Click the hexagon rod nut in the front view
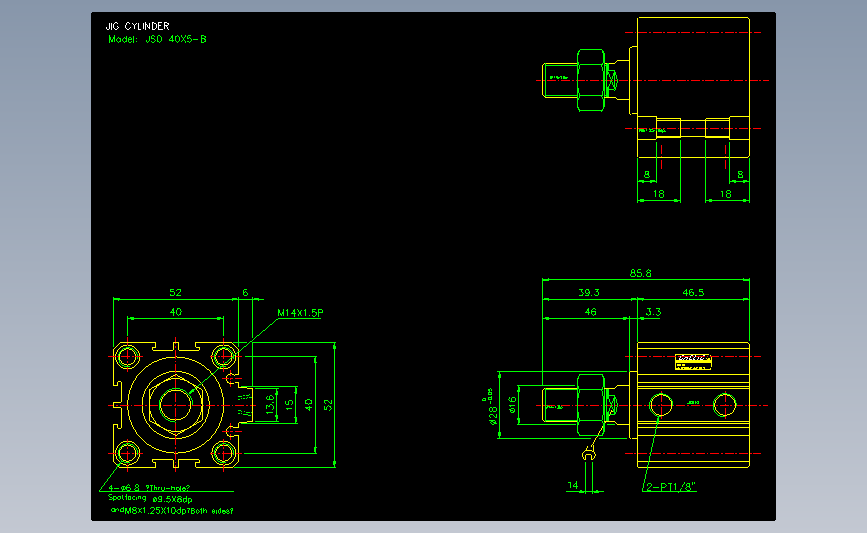The width and height of the screenshot is (867, 533). pyautogui.click(x=175, y=405)
